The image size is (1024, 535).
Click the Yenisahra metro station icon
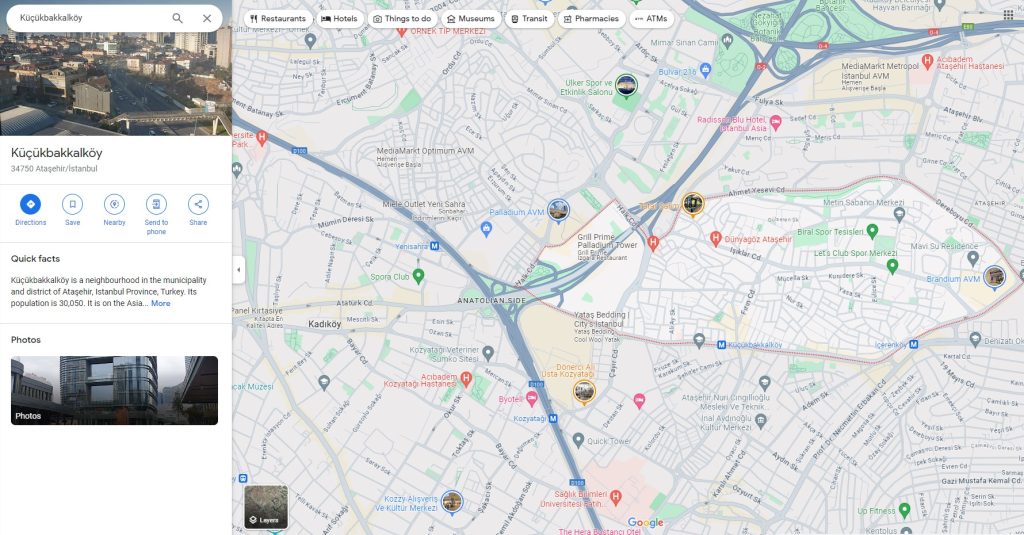point(434,246)
